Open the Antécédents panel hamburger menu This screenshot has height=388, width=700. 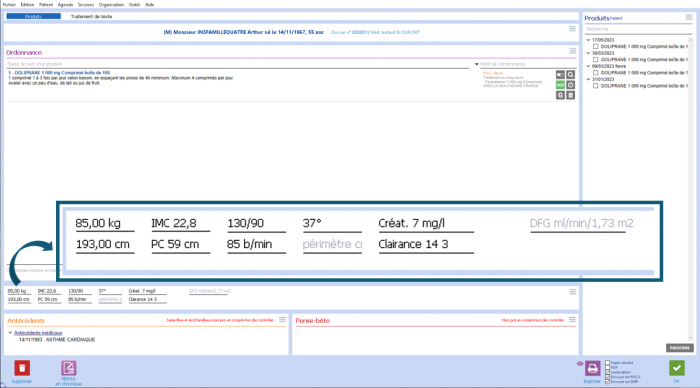tap(282, 319)
